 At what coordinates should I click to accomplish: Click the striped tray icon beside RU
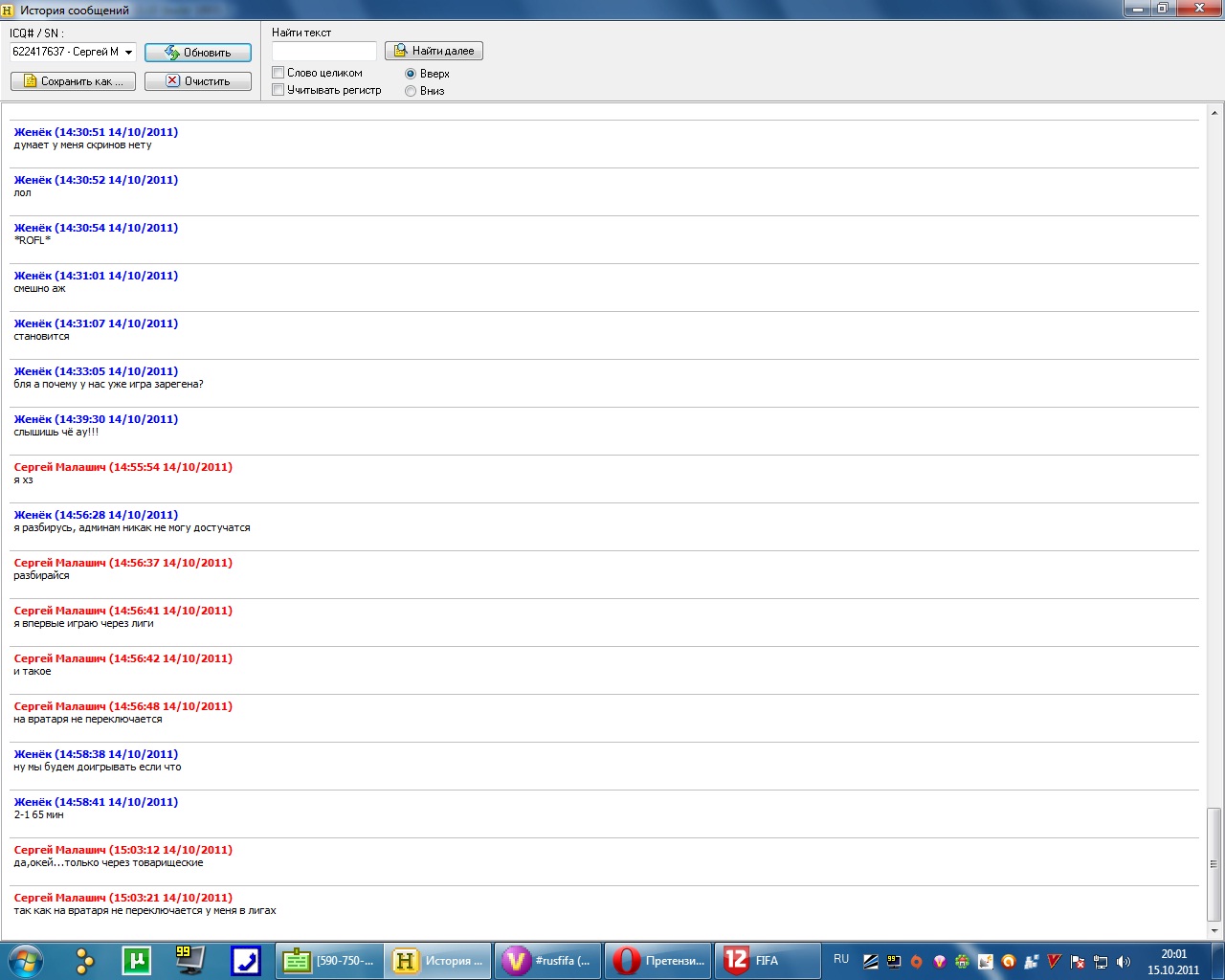(x=871, y=962)
